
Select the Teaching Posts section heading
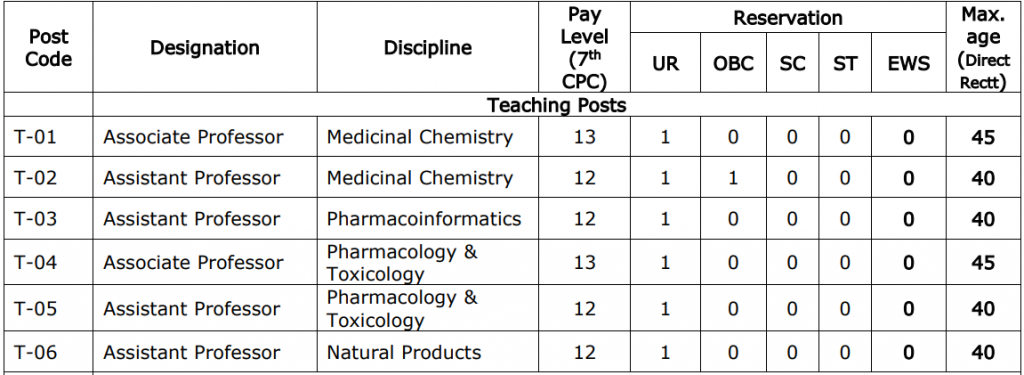(557, 105)
